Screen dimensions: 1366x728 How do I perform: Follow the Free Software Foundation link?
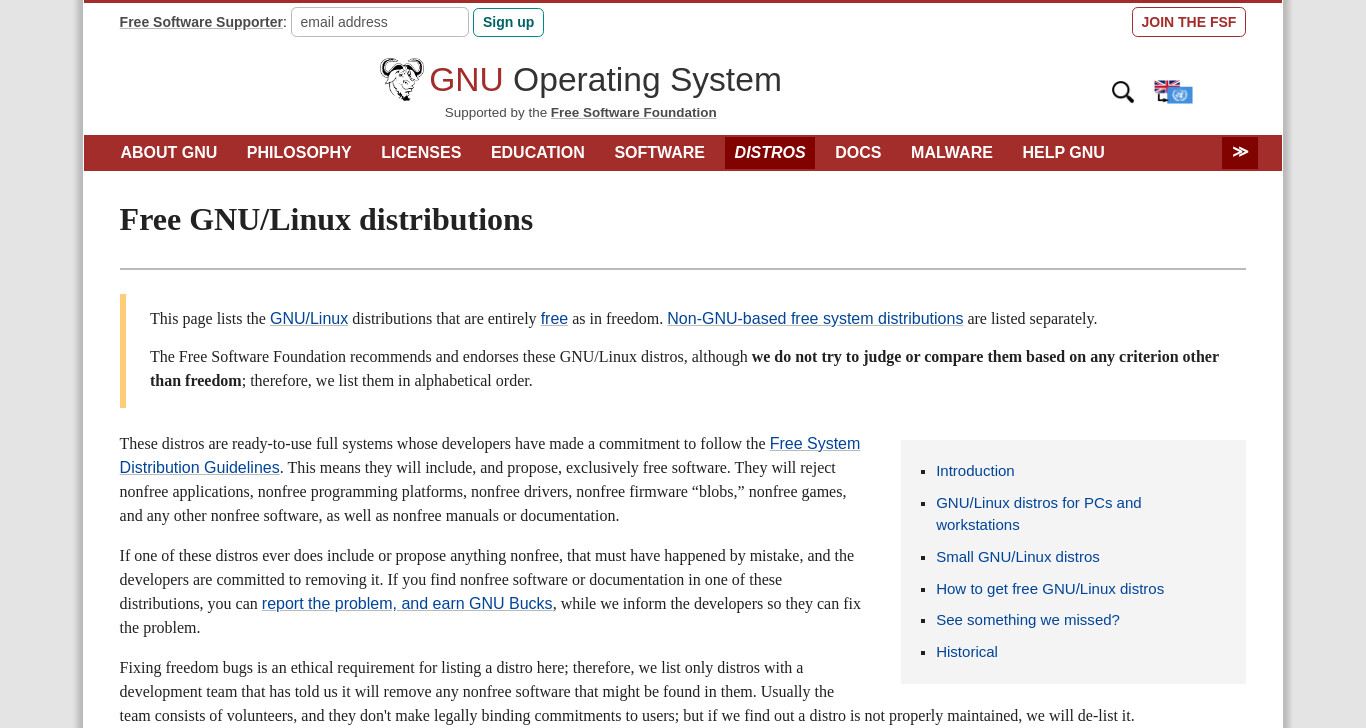(x=633, y=112)
